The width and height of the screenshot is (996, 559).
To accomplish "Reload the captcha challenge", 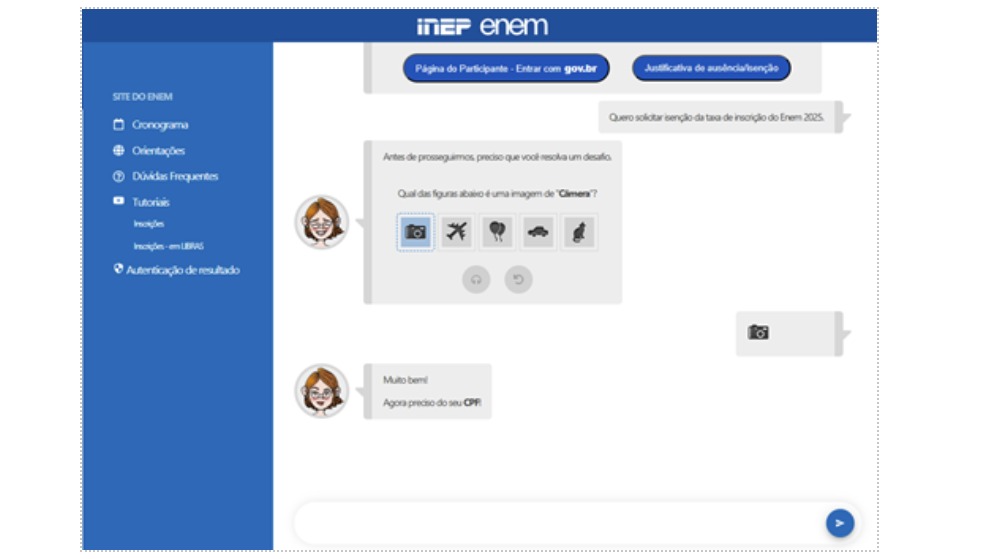I will pos(518,280).
